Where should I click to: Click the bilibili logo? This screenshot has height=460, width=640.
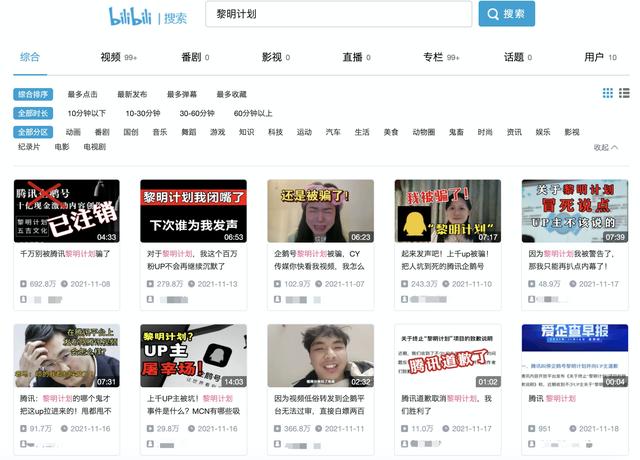point(133,16)
